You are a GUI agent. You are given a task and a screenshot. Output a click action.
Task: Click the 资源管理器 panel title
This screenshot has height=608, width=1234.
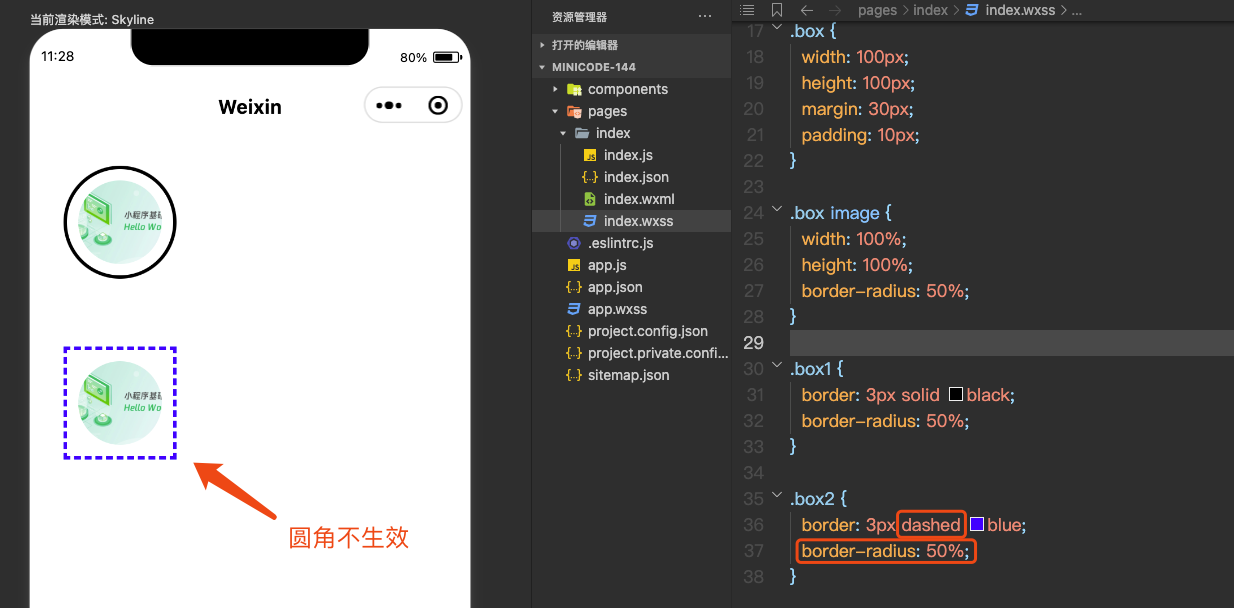[579, 17]
